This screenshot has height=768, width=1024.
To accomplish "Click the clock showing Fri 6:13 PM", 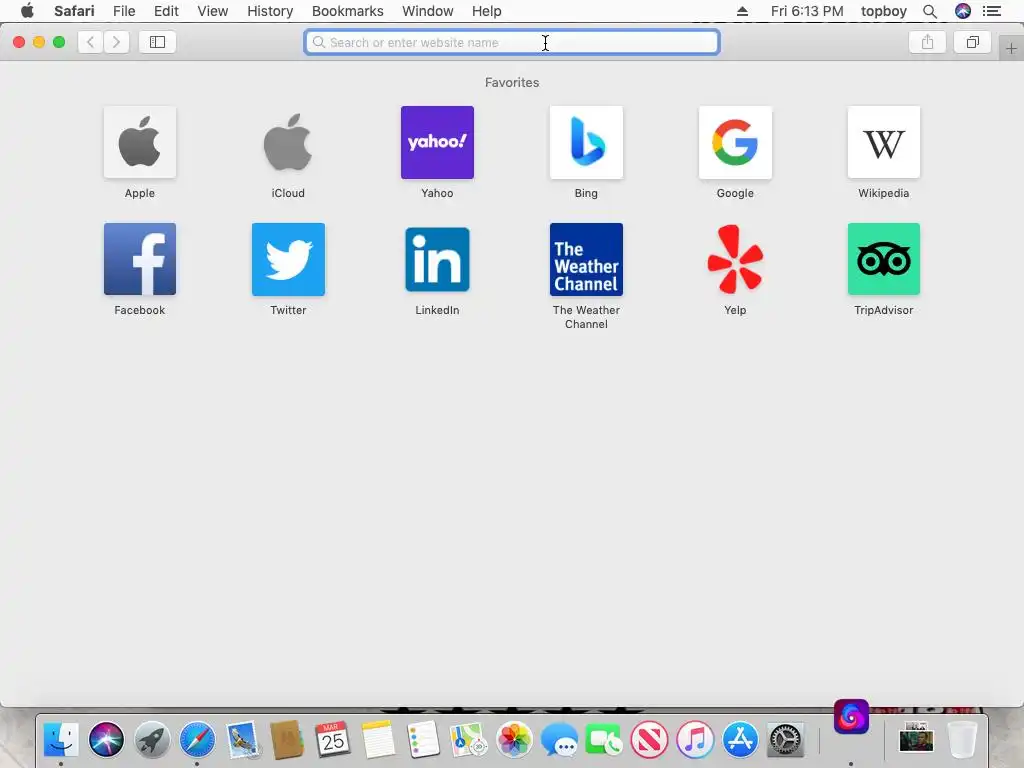I will (807, 11).
